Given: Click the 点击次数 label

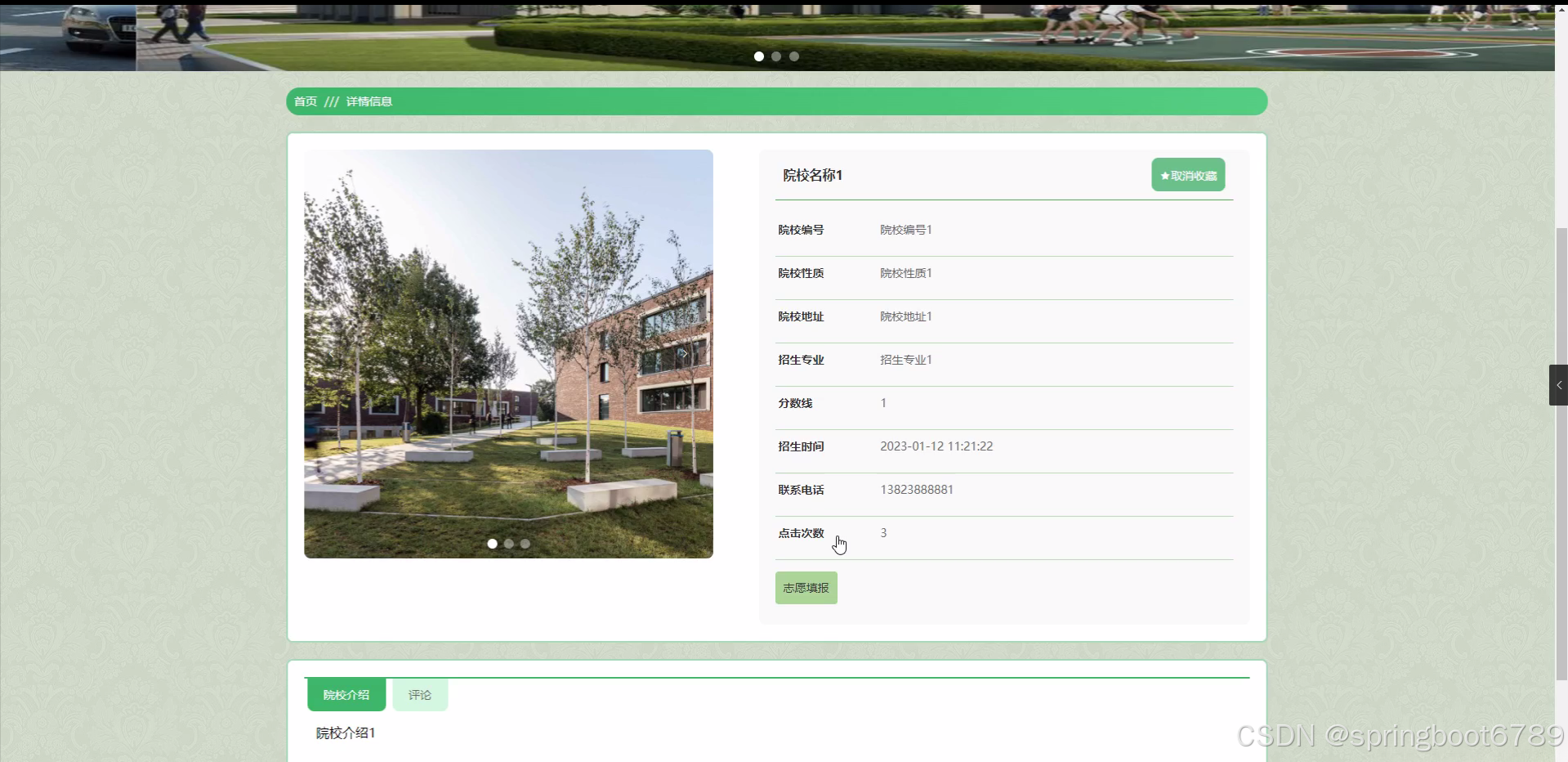Looking at the screenshot, I should coord(802,533).
